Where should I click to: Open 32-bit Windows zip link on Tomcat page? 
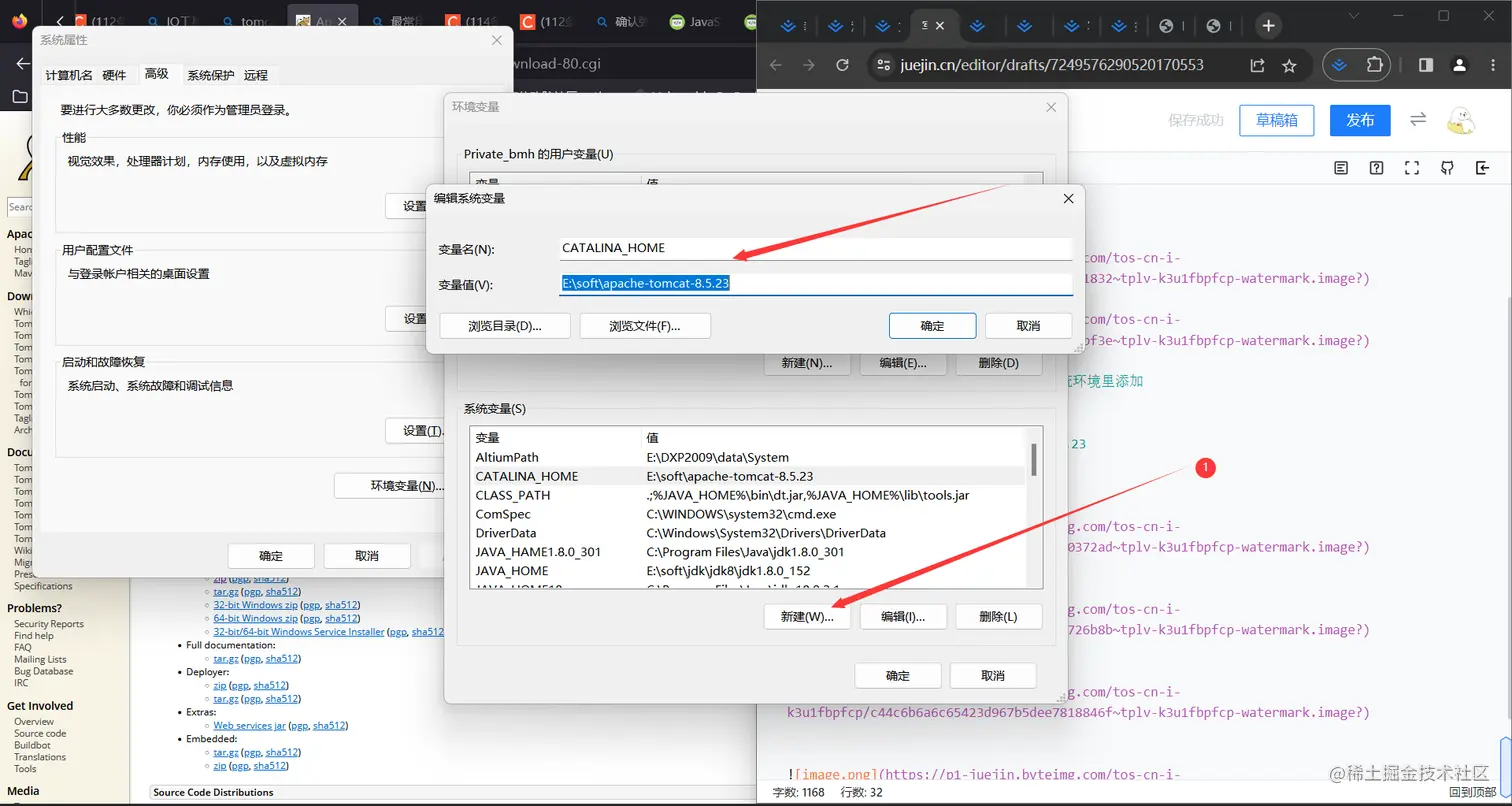point(255,605)
